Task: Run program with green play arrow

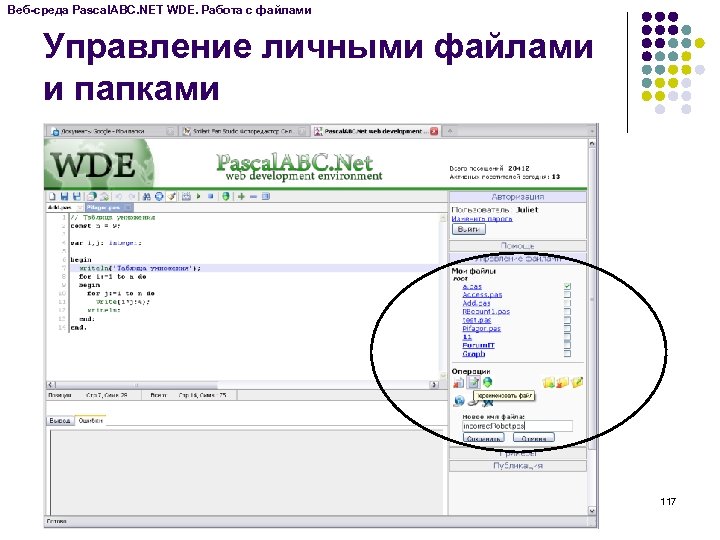Action: (198, 196)
